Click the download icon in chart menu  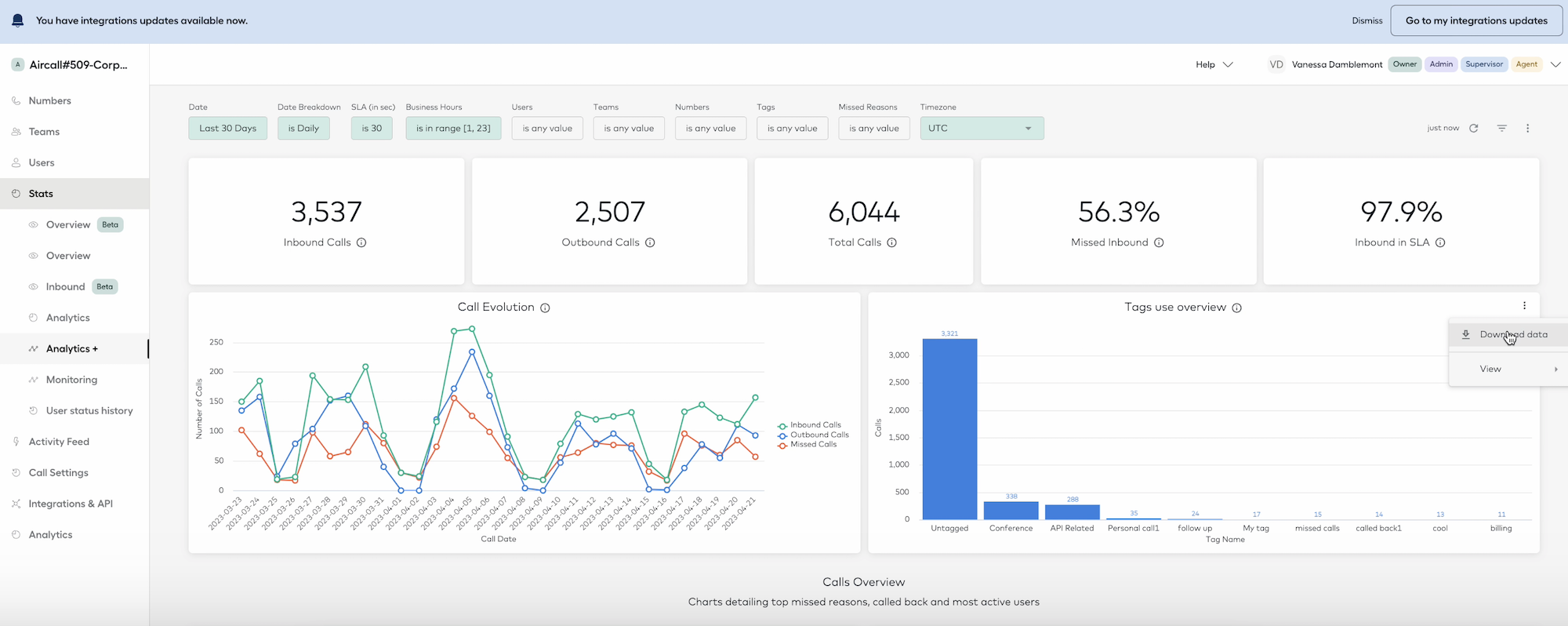pos(1465,334)
